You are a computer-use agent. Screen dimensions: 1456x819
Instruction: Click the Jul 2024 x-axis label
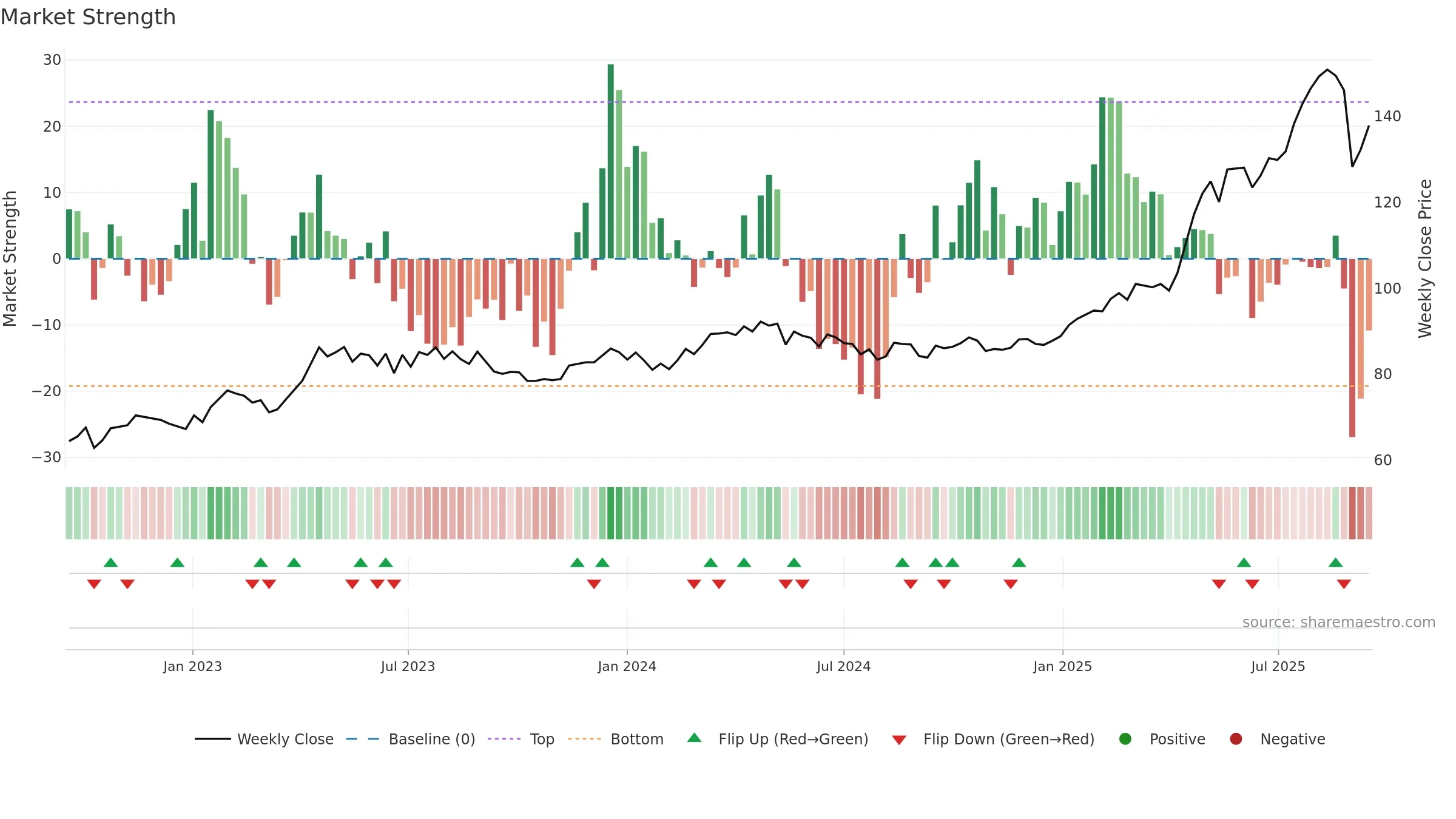pyautogui.click(x=843, y=667)
